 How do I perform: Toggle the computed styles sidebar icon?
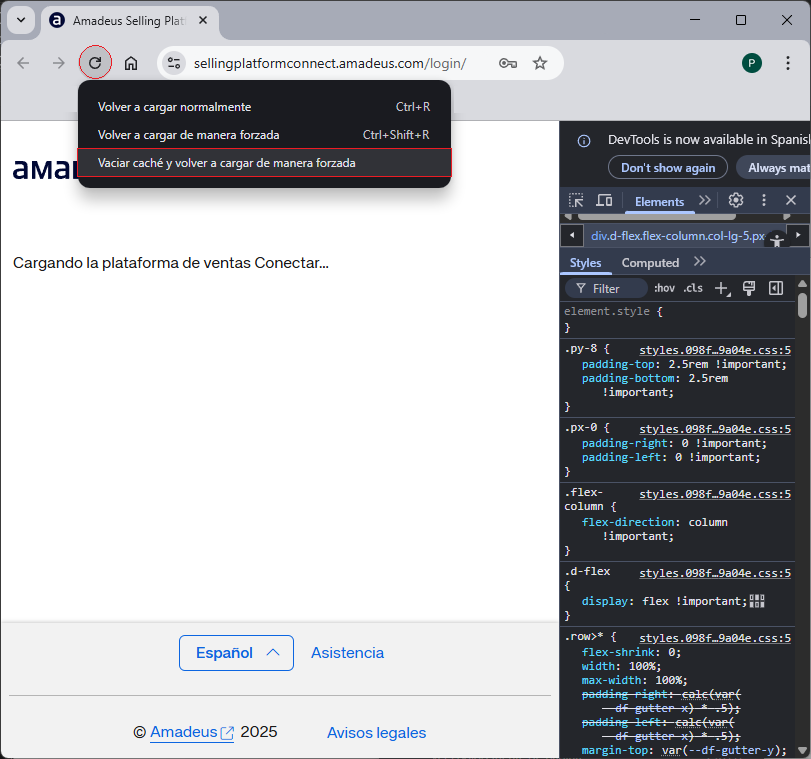[776, 288]
